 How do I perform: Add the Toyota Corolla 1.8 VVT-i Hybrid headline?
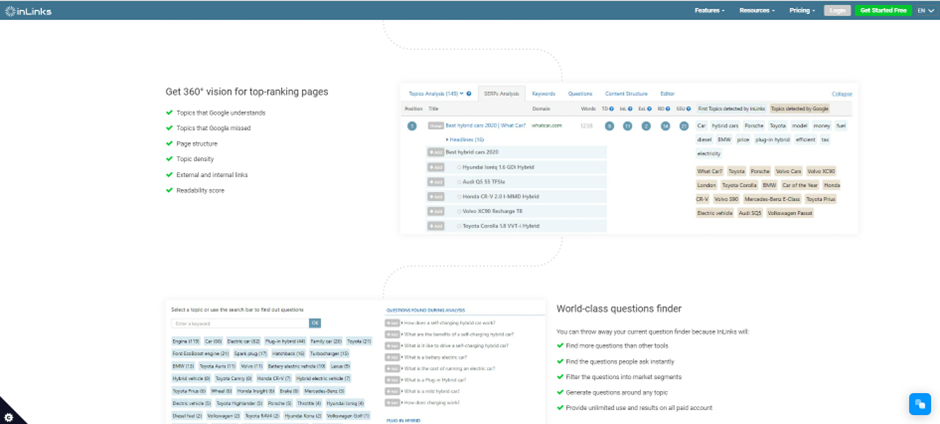pos(436,226)
